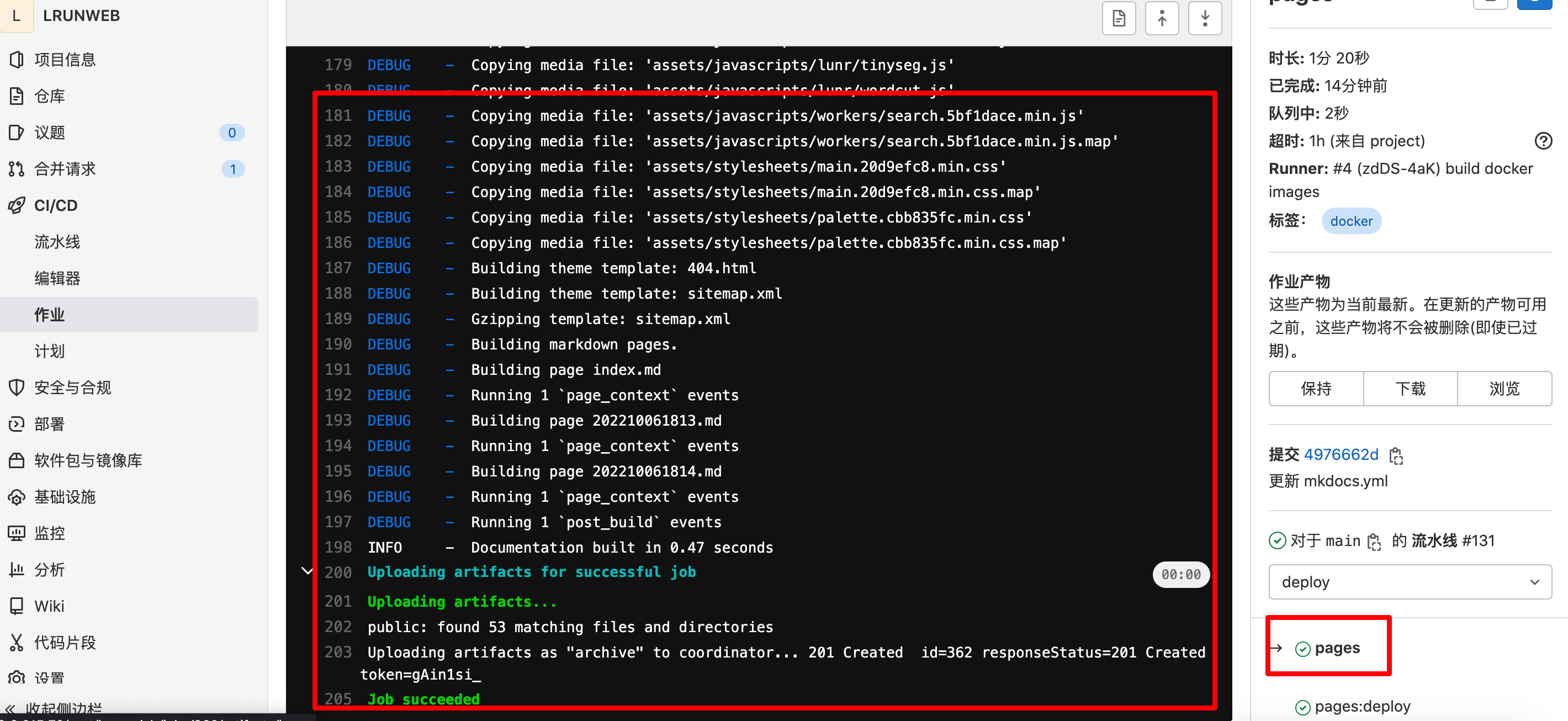This screenshot has width=1568, height=721.
Task: Open the Wiki section
Action: point(49,606)
